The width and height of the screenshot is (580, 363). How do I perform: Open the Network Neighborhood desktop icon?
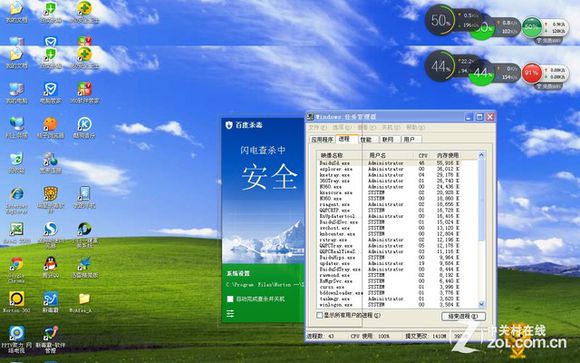[x=16, y=124]
